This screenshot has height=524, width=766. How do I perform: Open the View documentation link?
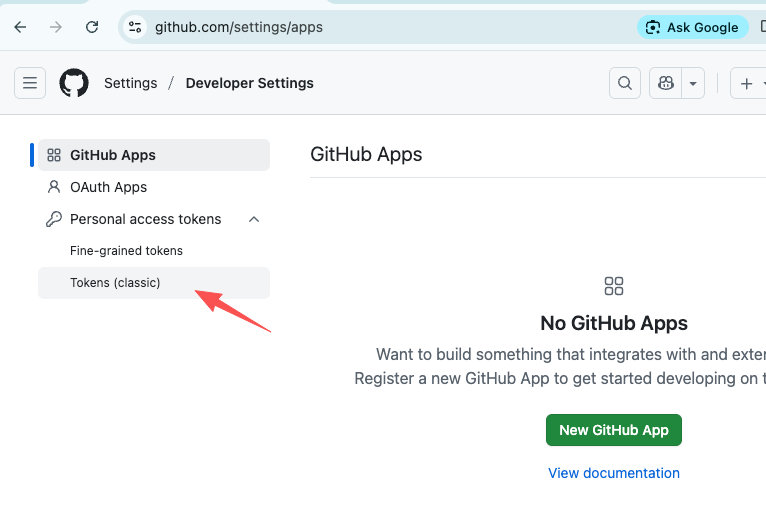pyautogui.click(x=614, y=473)
